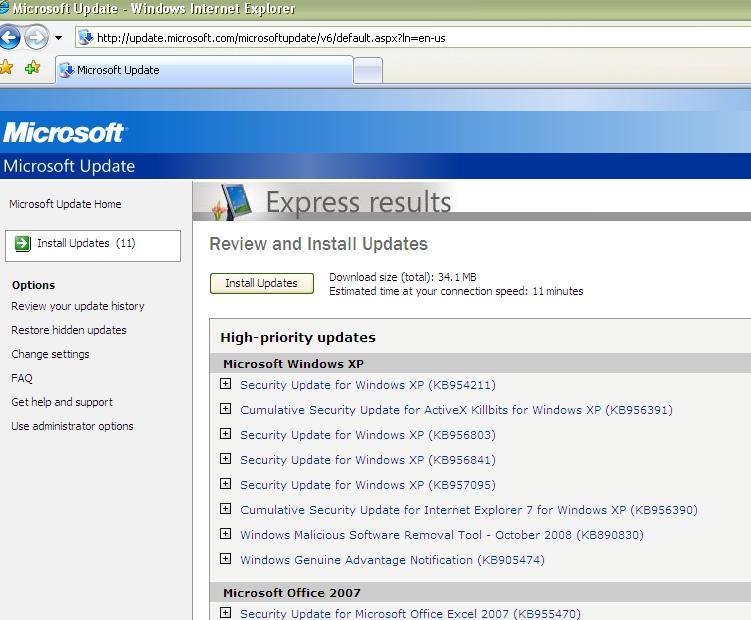Open Microsoft Update Home link

65,204
